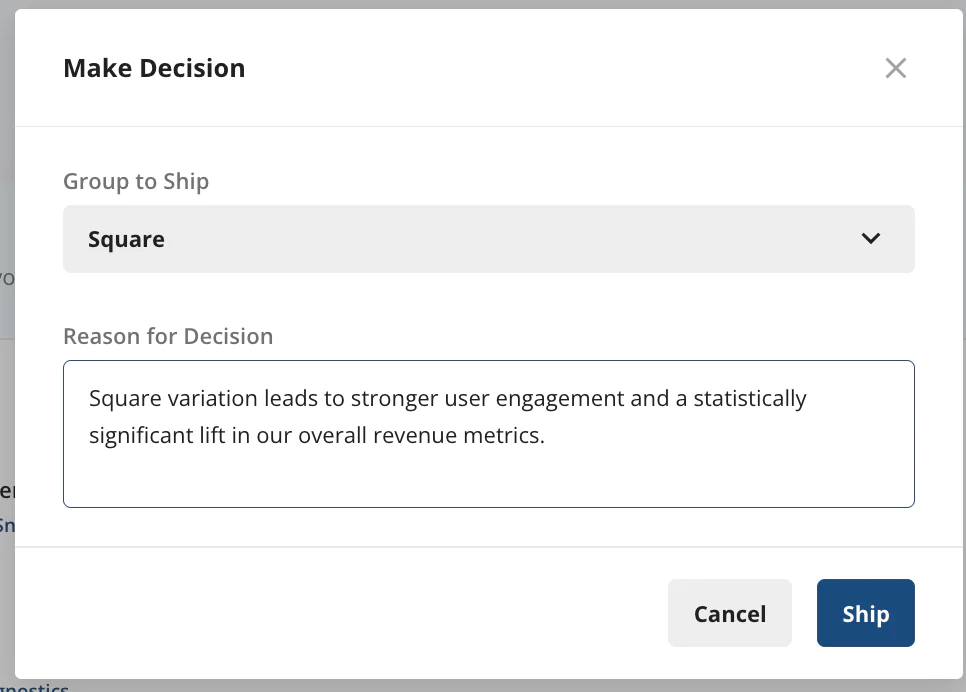
Task: Open the Group to Ship dropdown
Action: [x=488, y=239]
